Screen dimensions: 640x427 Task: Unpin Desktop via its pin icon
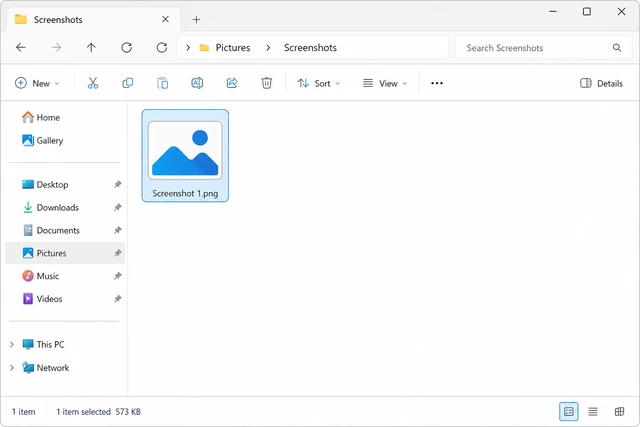pos(118,185)
